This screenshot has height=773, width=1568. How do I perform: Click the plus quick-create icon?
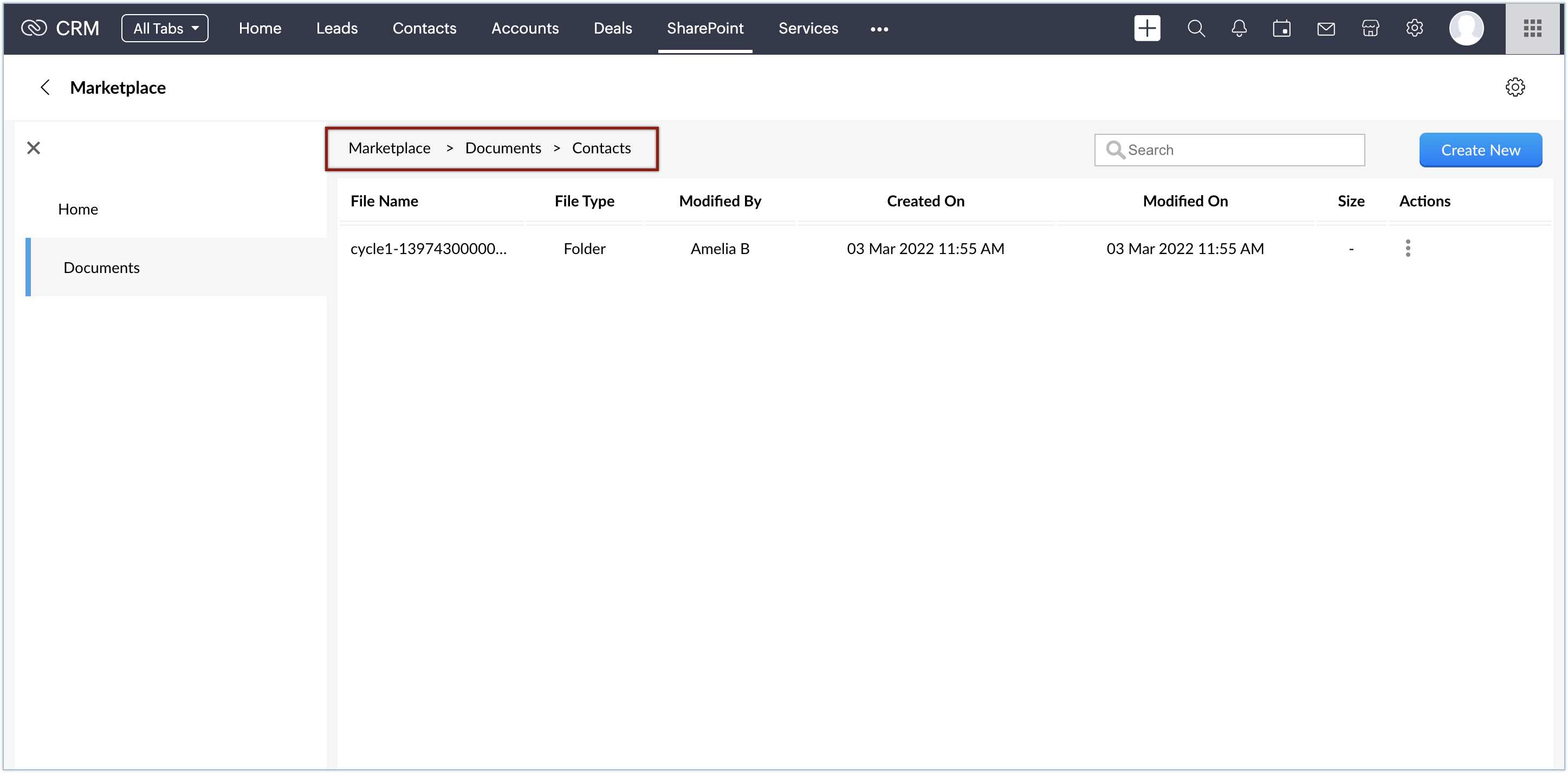1147,28
